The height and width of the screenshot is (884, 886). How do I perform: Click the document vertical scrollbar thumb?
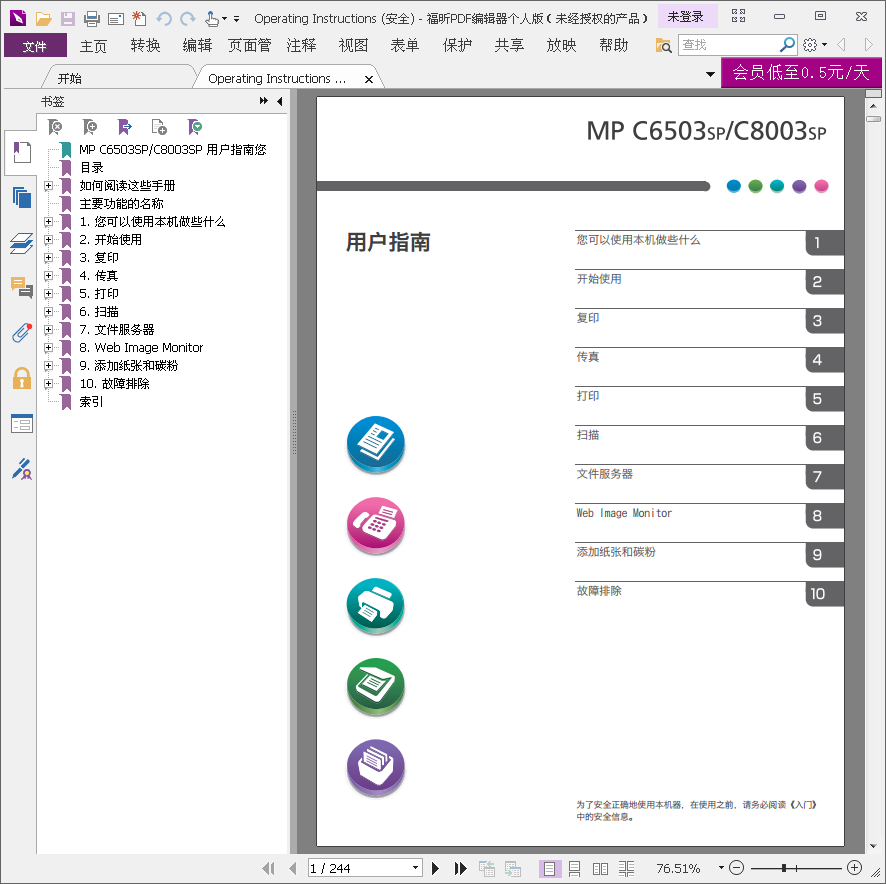tap(874, 119)
